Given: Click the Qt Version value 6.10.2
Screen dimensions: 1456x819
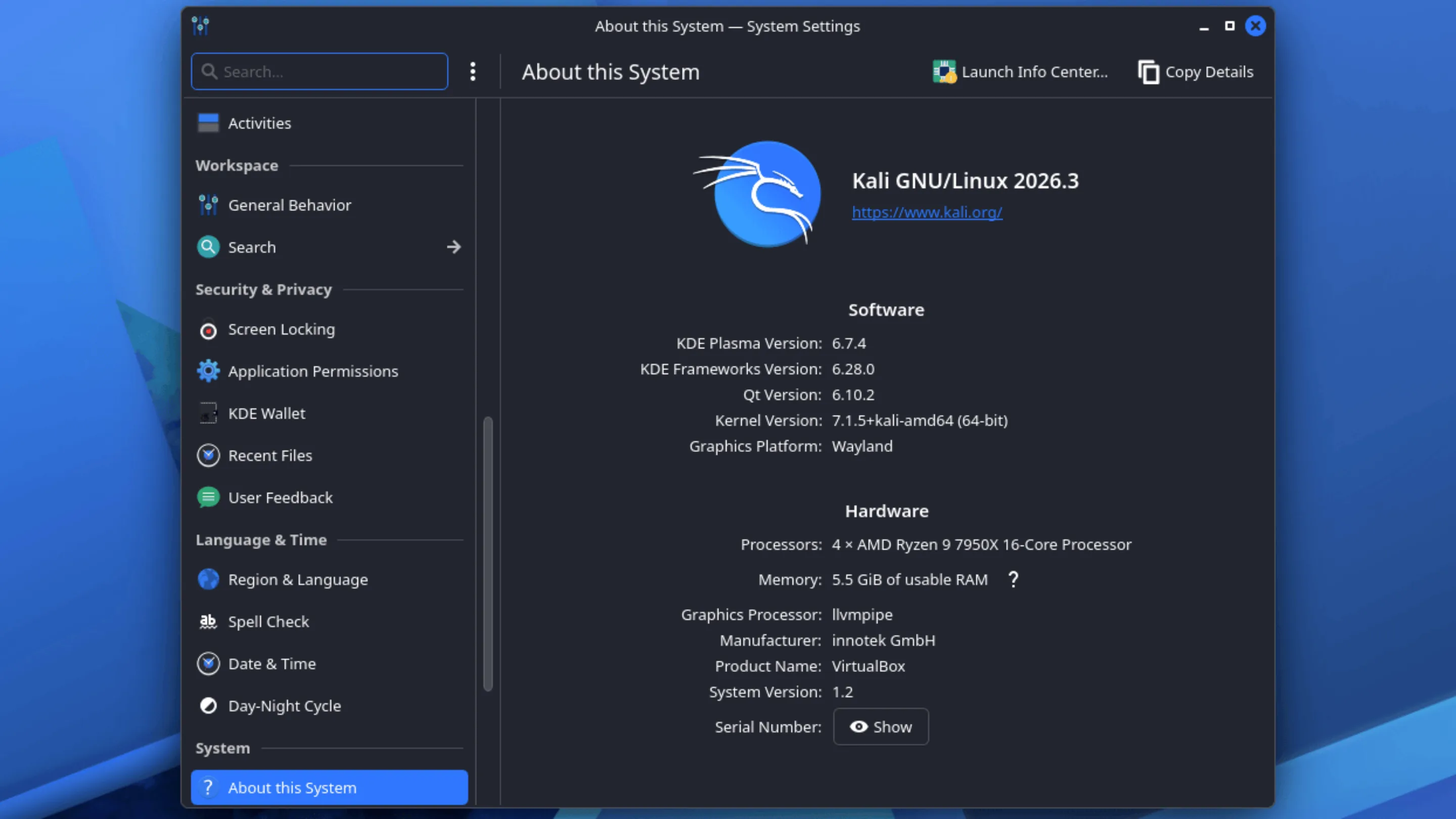Looking at the screenshot, I should [853, 394].
